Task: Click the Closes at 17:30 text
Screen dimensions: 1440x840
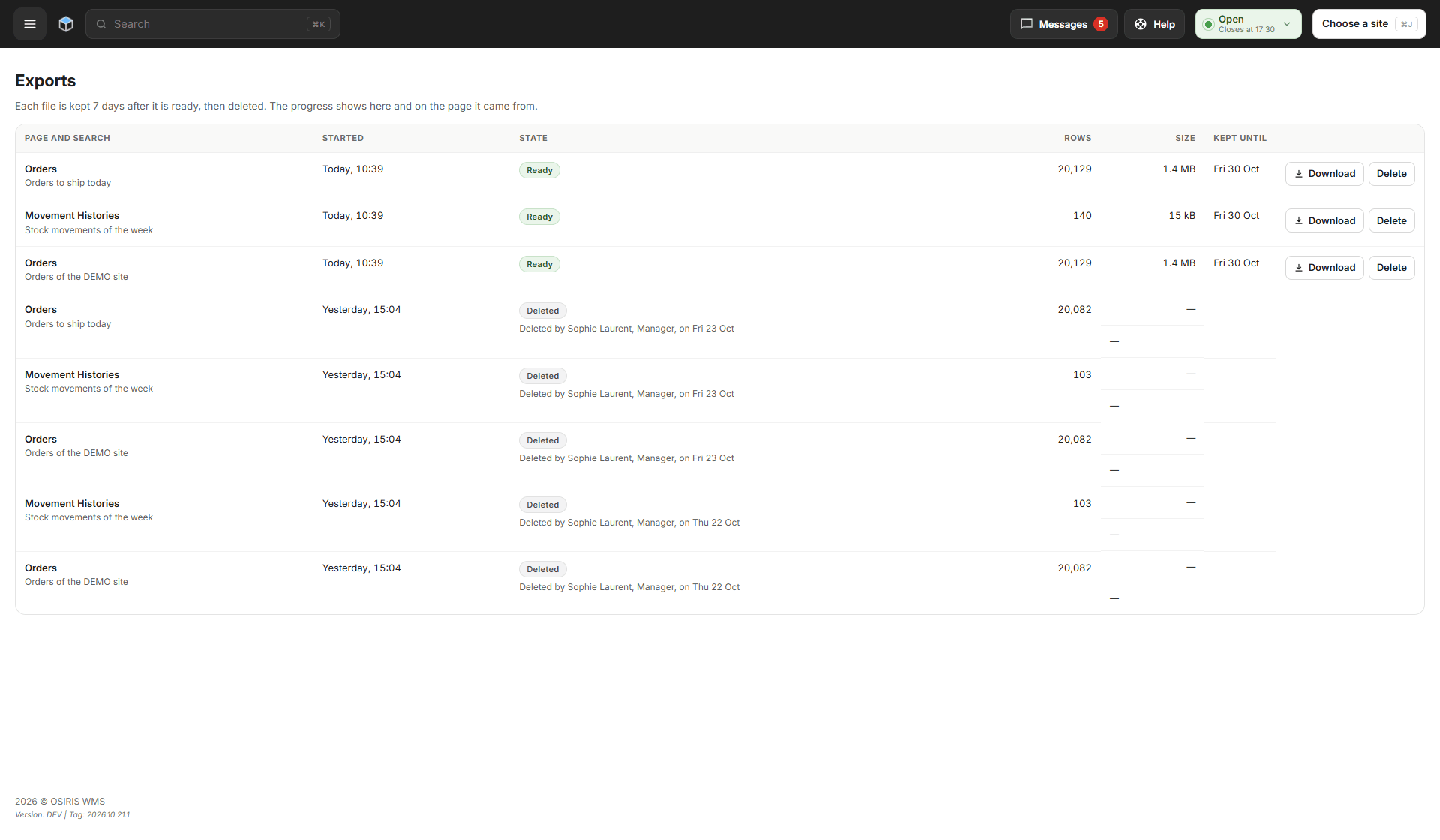Action: click(1246, 30)
